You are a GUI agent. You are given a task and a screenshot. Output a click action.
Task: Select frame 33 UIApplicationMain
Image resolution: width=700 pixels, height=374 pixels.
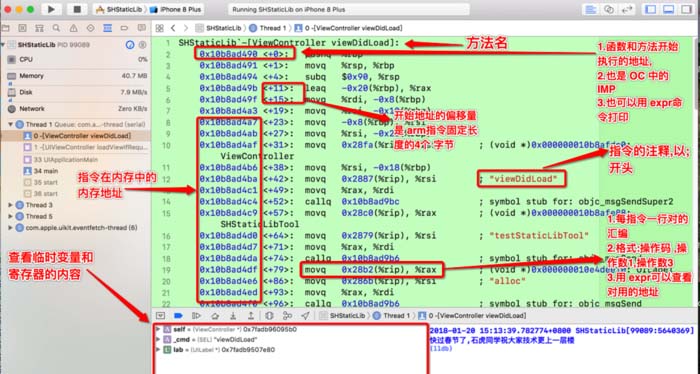click(x=75, y=159)
